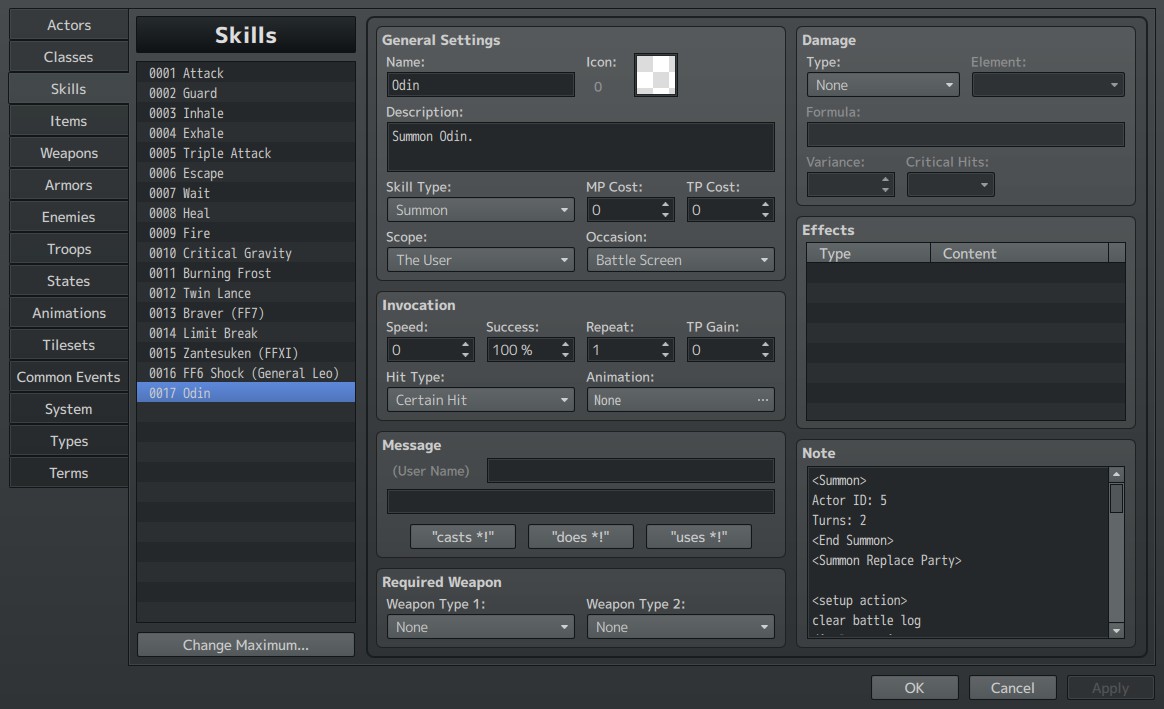Expand the Hit Type dropdown
The width and height of the screenshot is (1164, 709).
(x=480, y=400)
